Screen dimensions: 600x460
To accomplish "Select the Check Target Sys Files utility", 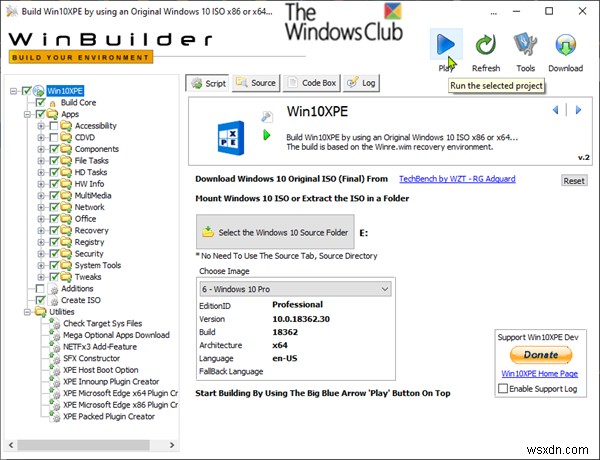I will [x=103, y=323].
